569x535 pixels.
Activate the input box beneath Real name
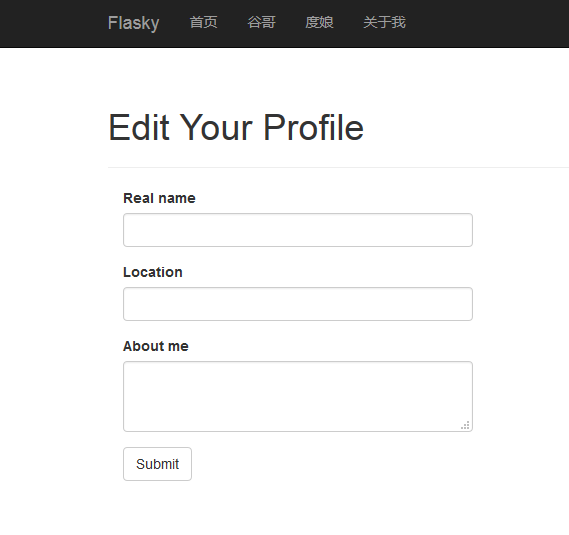[x=298, y=230]
